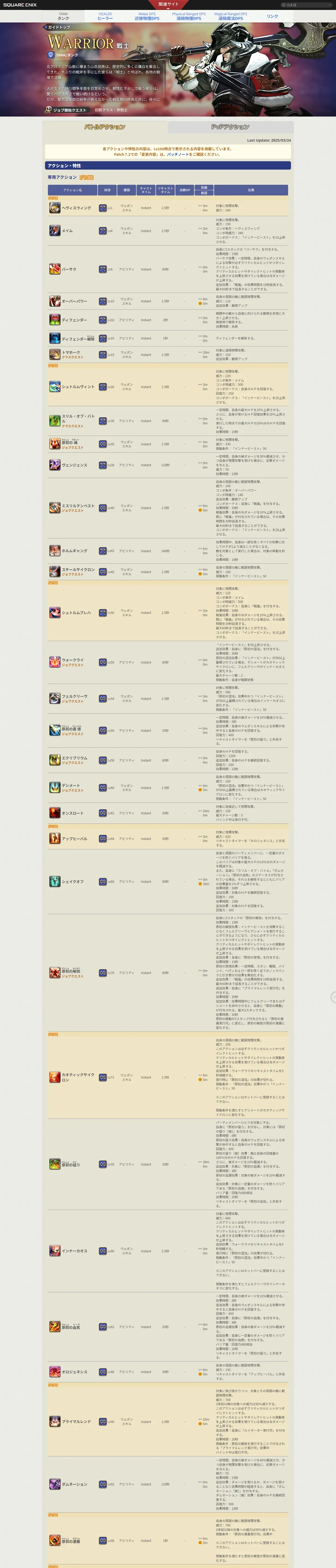
Task: Click the Last Update: 2025/03/24 text
Action: click(x=269, y=141)
